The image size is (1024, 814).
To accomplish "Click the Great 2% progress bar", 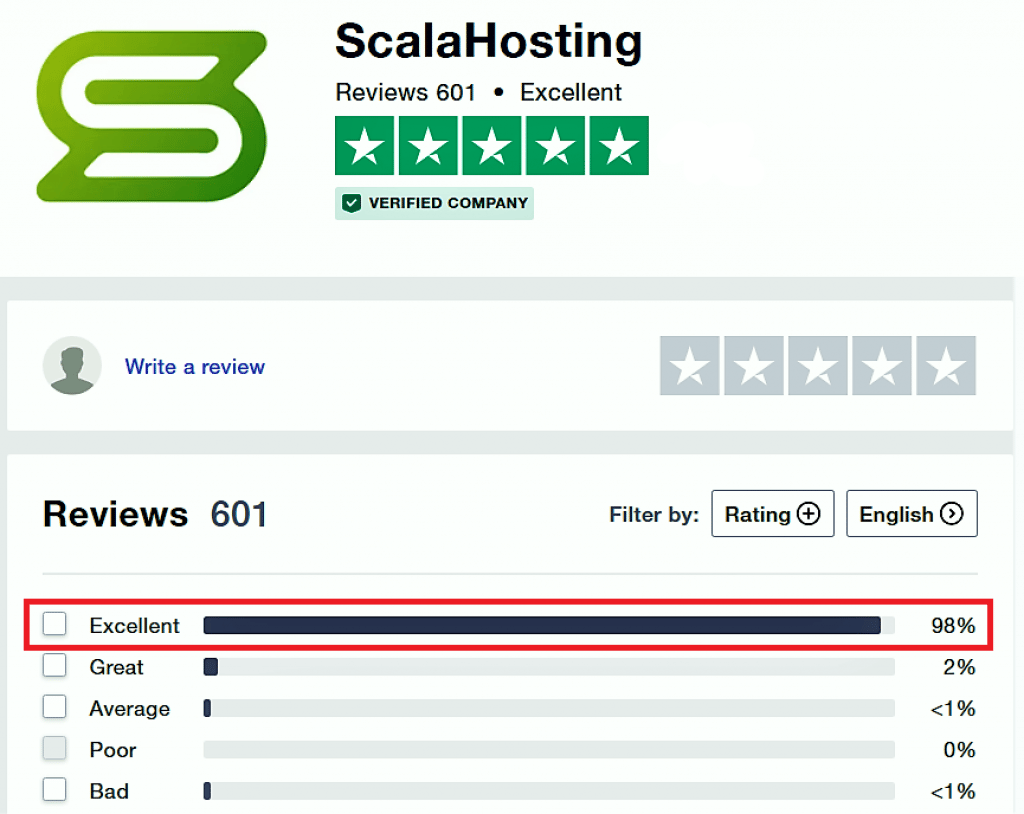I will tap(549, 667).
